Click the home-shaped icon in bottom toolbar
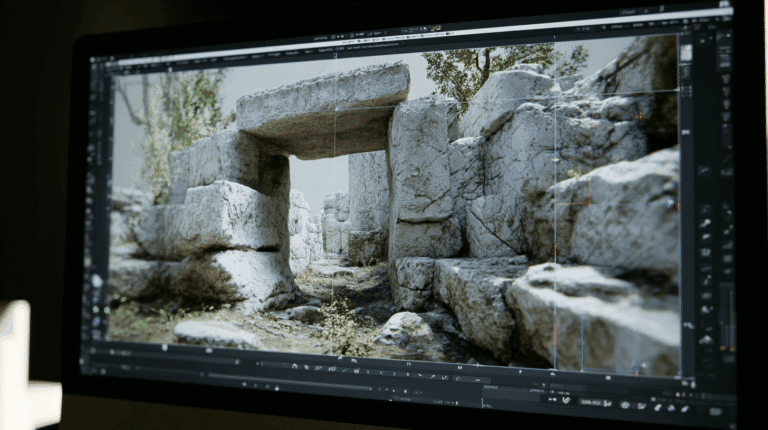768x430 pixels. (x=294, y=366)
